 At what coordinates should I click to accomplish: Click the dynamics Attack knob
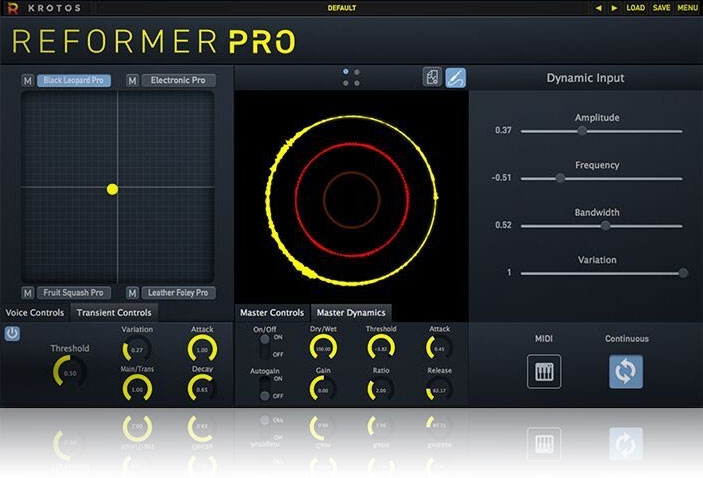[439, 348]
